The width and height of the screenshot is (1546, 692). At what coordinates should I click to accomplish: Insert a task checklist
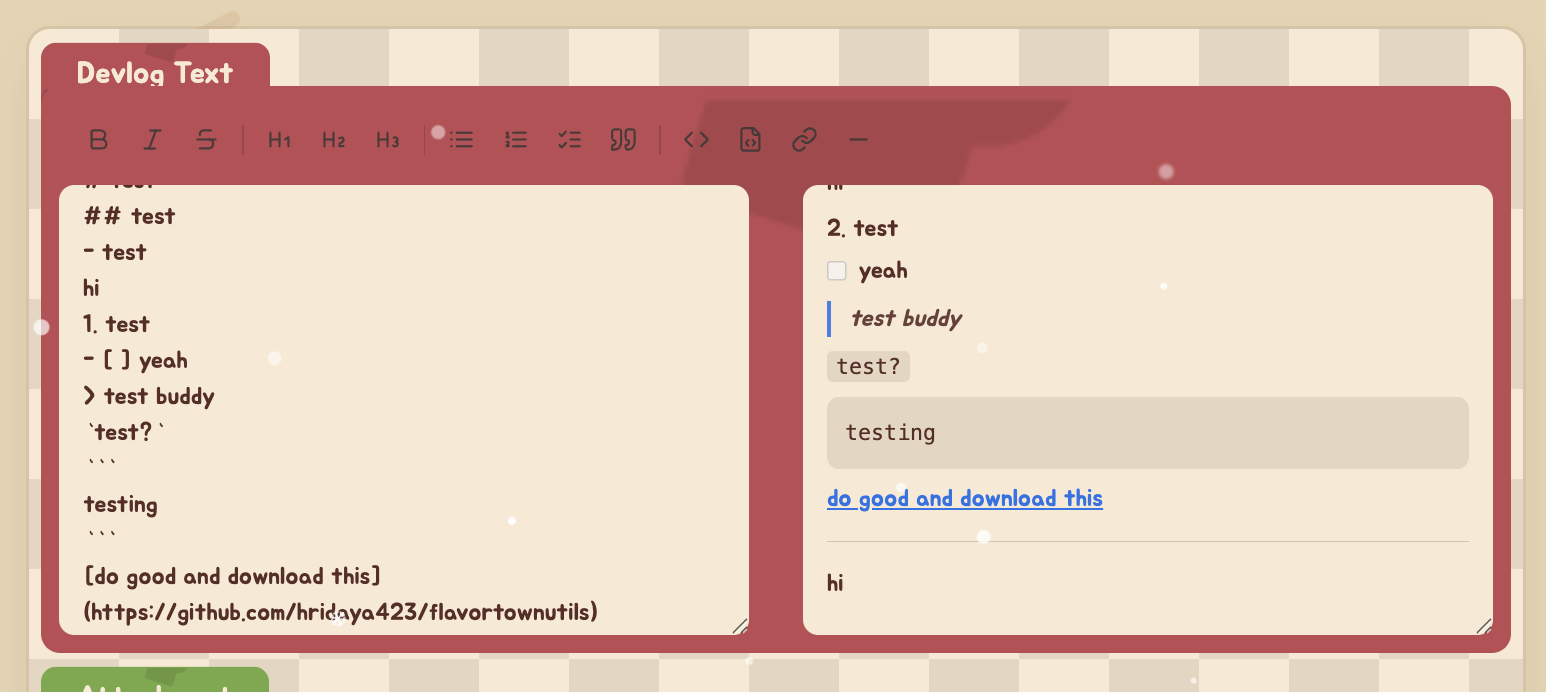click(x=569, y=140)
